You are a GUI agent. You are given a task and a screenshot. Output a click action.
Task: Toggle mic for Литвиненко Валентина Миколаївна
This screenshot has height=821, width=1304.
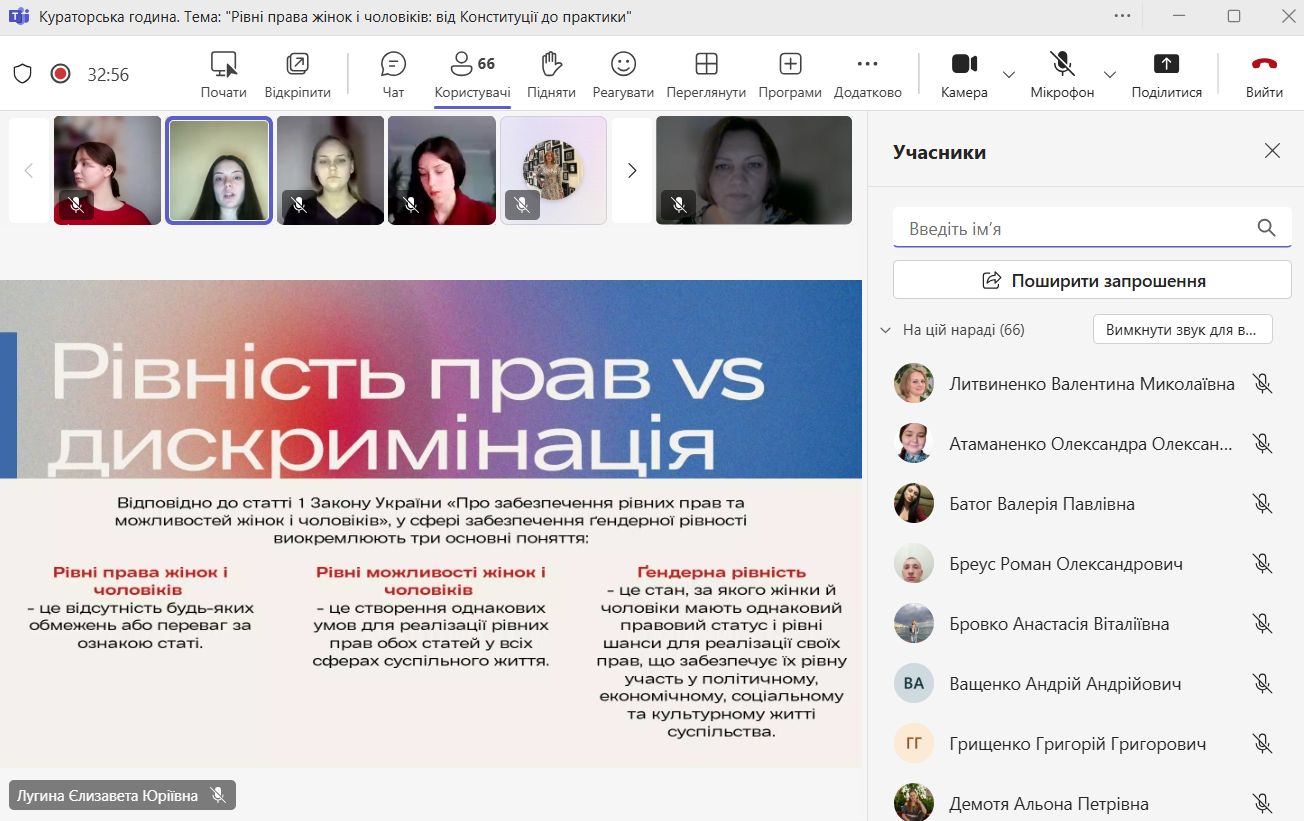pyautogui.click(x=1262, y=384)
